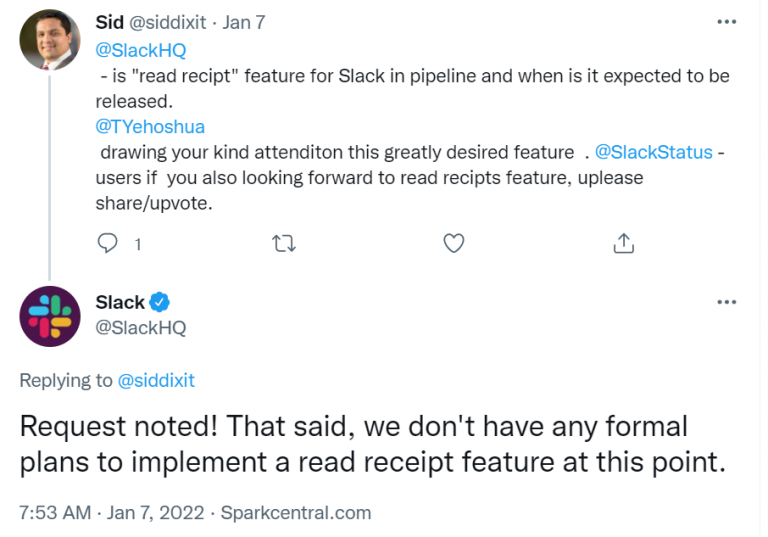
Task: Click Slack's verified badge
Action: pos(161,302)
